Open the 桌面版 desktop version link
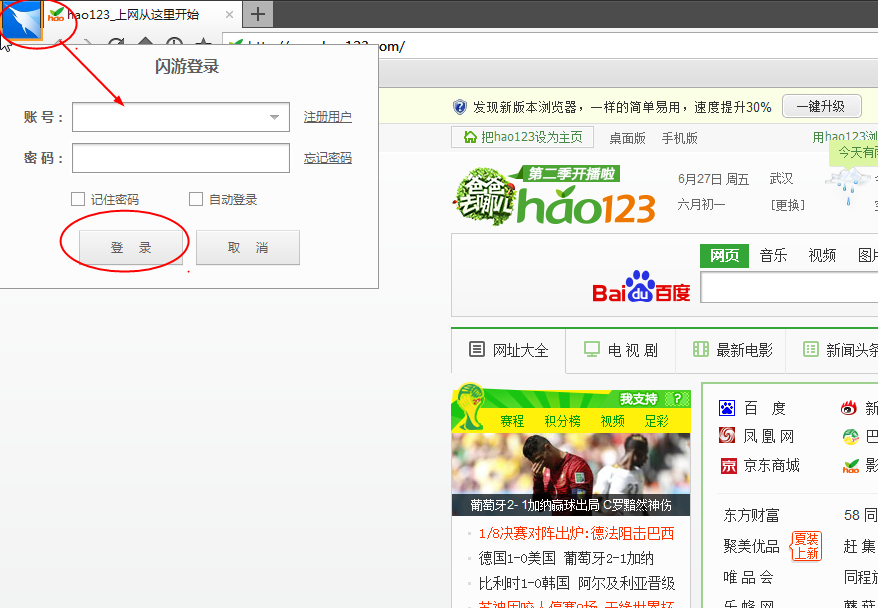The image size is (878, 608). [x=627, y=138]
